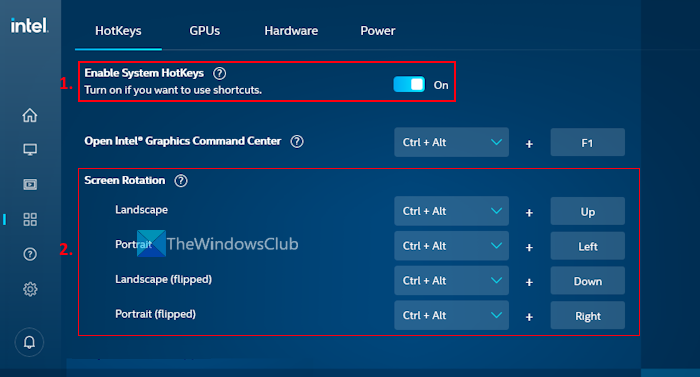The width and height of the screenshot is (700, 377).
Task: Expand Landscape (flipped) modifier dropdown
Action: [x=451, y=281]
